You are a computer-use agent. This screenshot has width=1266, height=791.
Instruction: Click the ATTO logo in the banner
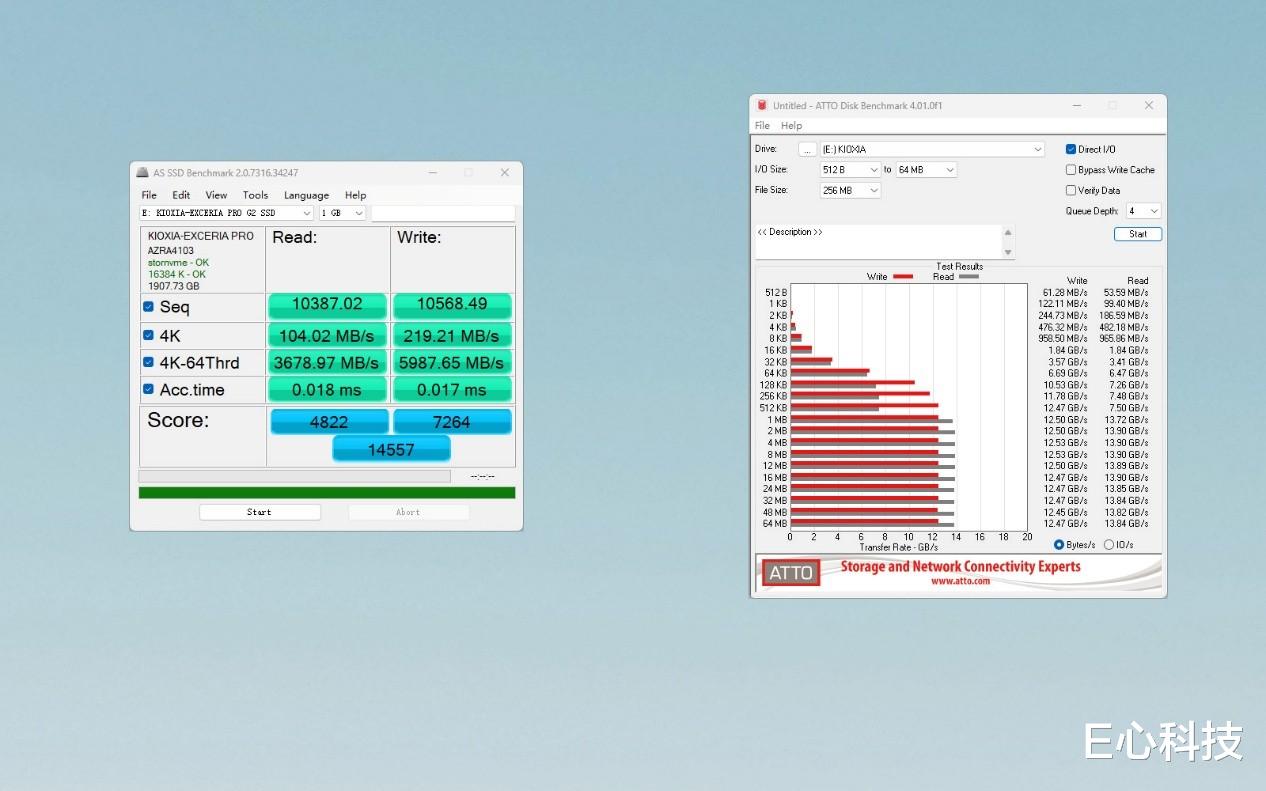pyautogui.click(x=791, y=573)
